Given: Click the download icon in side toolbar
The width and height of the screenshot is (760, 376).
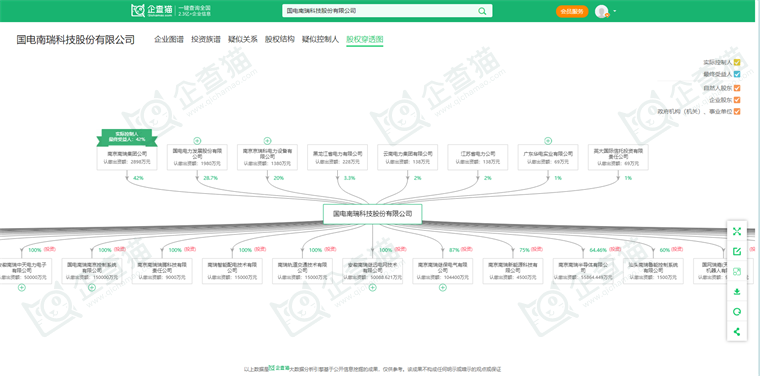Looking at the screenshot, I should click(737, 292).
